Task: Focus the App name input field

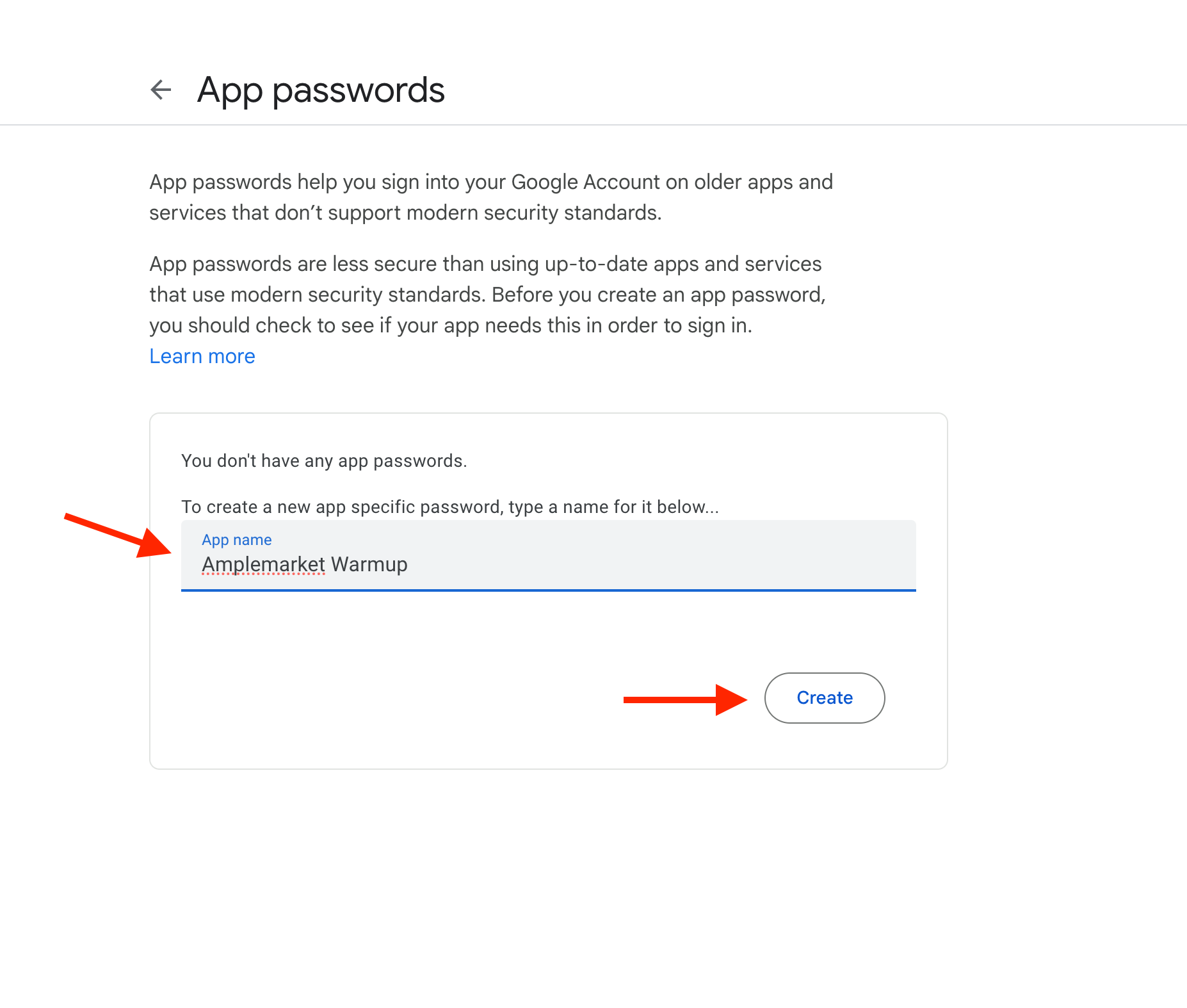Action: pyautogui.click(x=548, y=556)
